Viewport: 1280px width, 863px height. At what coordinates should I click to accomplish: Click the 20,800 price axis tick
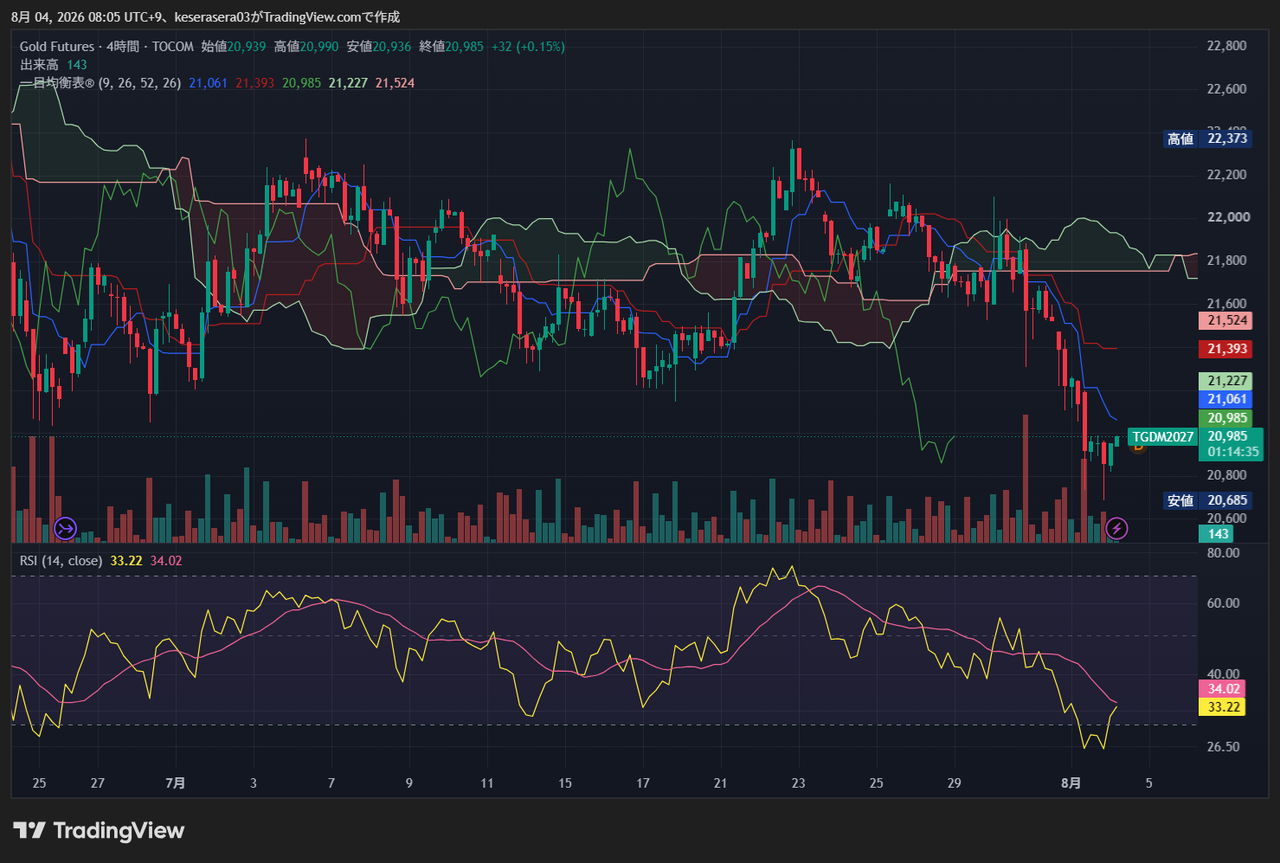[x=1227, y=475]
